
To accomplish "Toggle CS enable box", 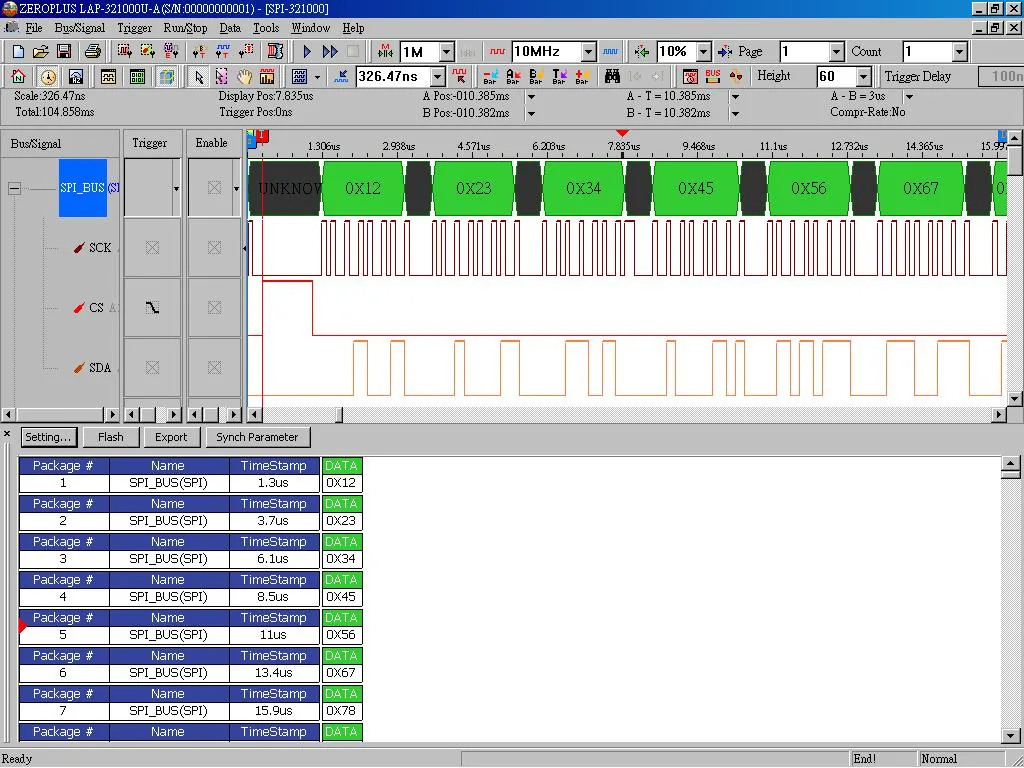I will point(214,308).
